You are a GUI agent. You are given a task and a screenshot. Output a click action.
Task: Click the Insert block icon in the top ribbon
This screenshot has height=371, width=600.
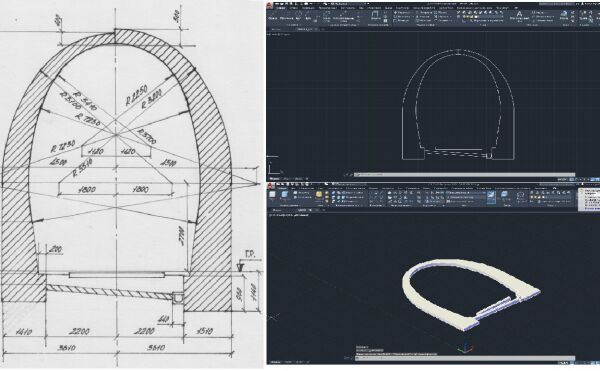click(564, 14)
